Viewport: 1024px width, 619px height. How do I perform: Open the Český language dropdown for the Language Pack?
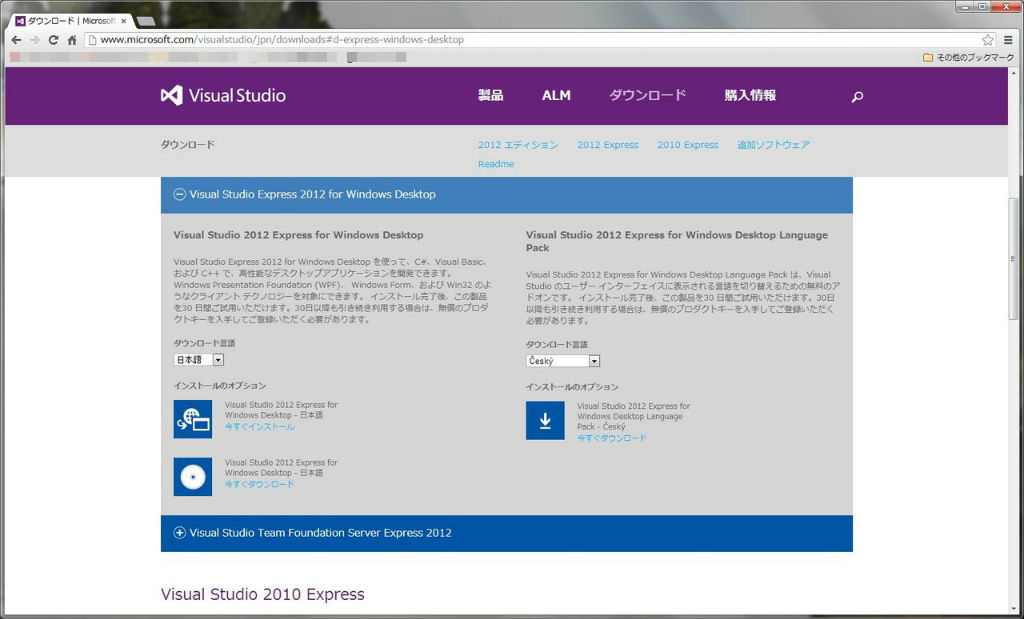pos(561,360)
